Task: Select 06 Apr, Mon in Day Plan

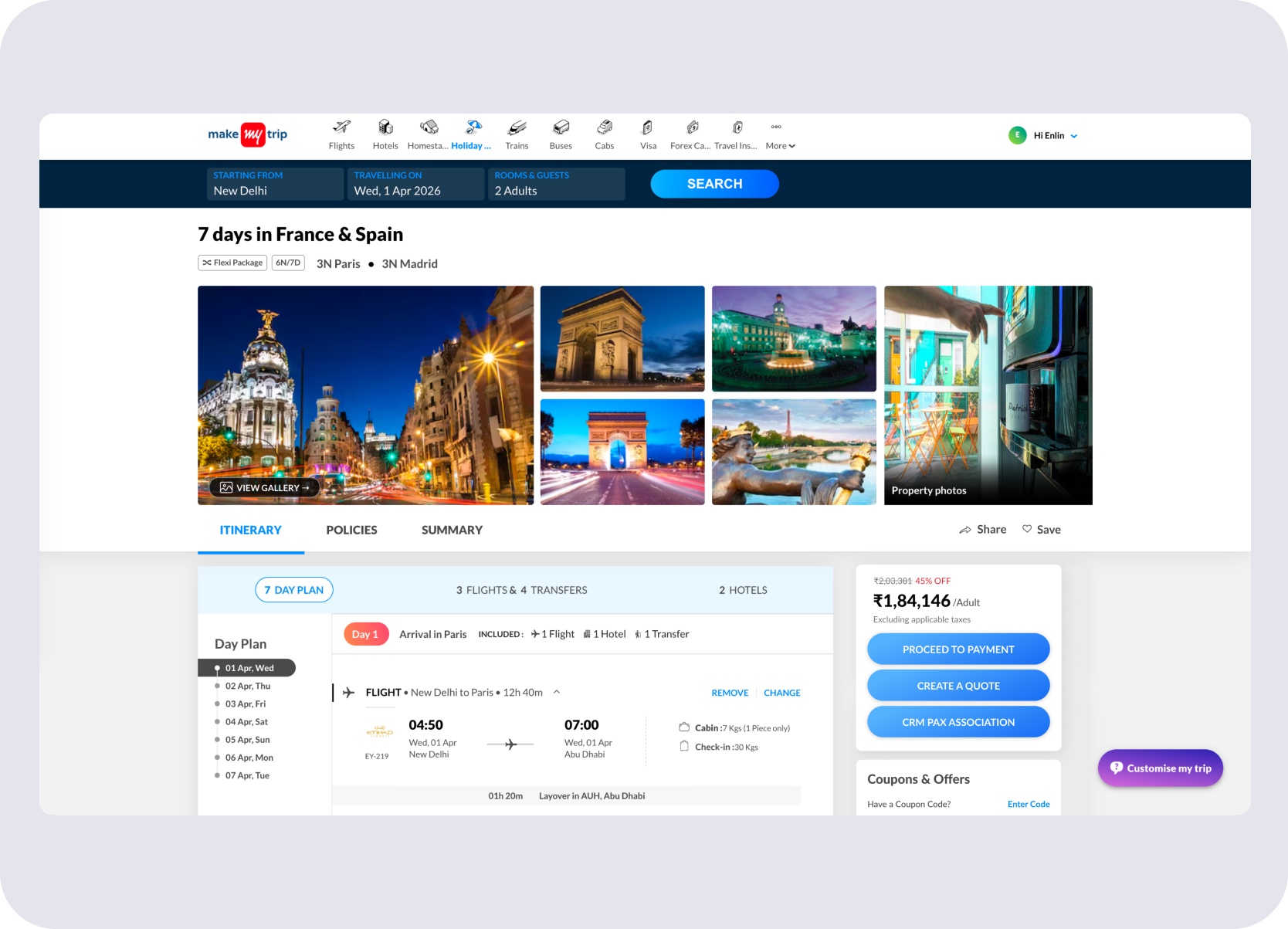Action: 249,758
